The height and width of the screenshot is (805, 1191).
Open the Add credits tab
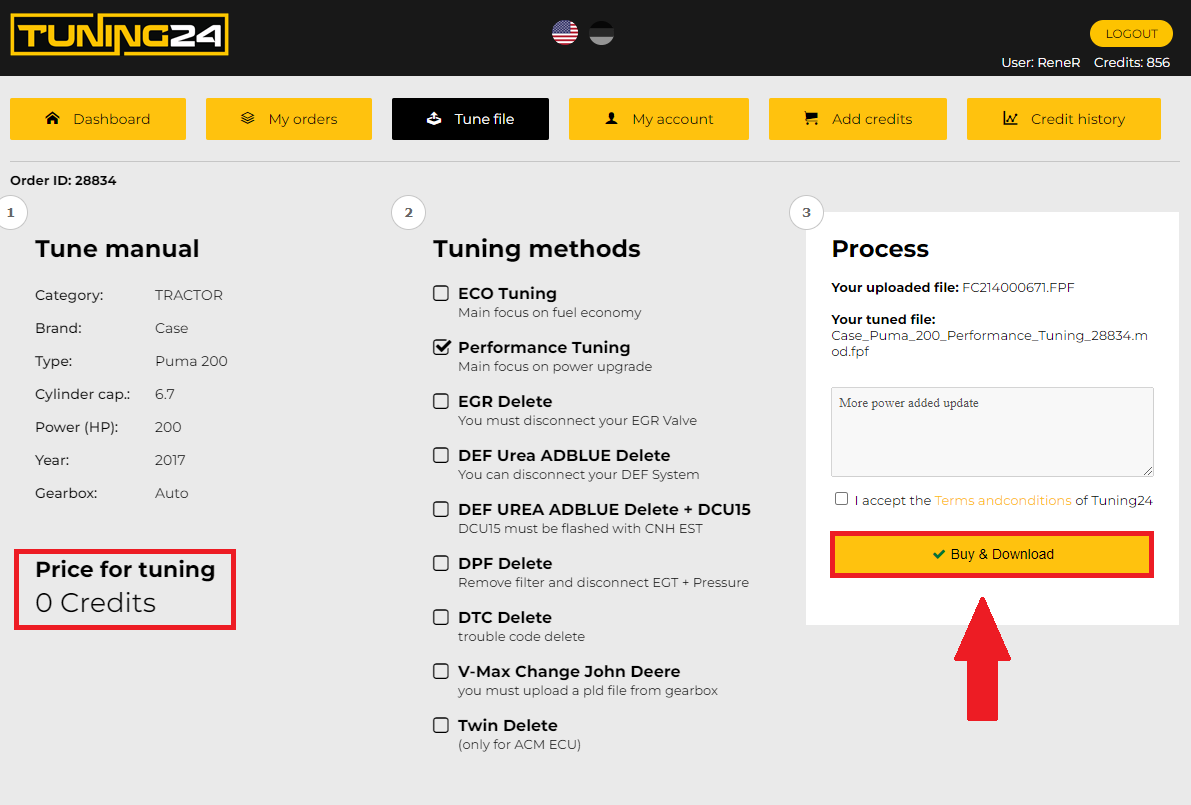pos(858,118)
